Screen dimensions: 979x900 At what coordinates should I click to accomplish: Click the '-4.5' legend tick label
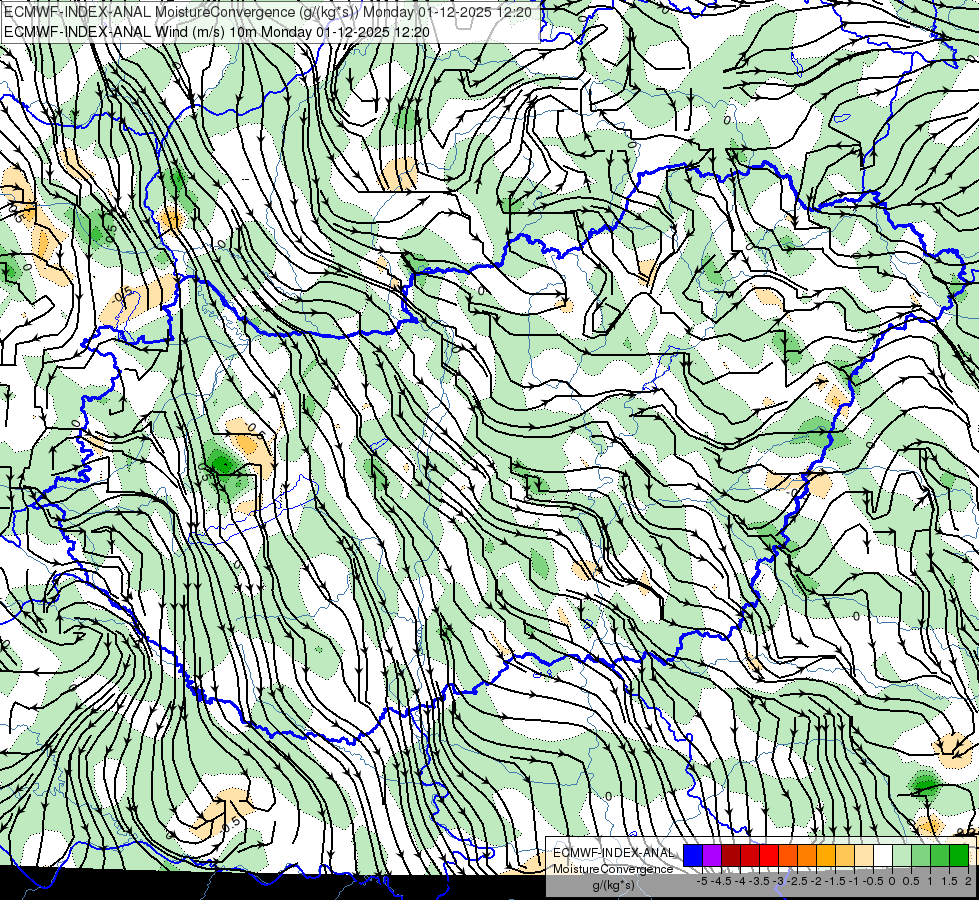coord(721,881)
